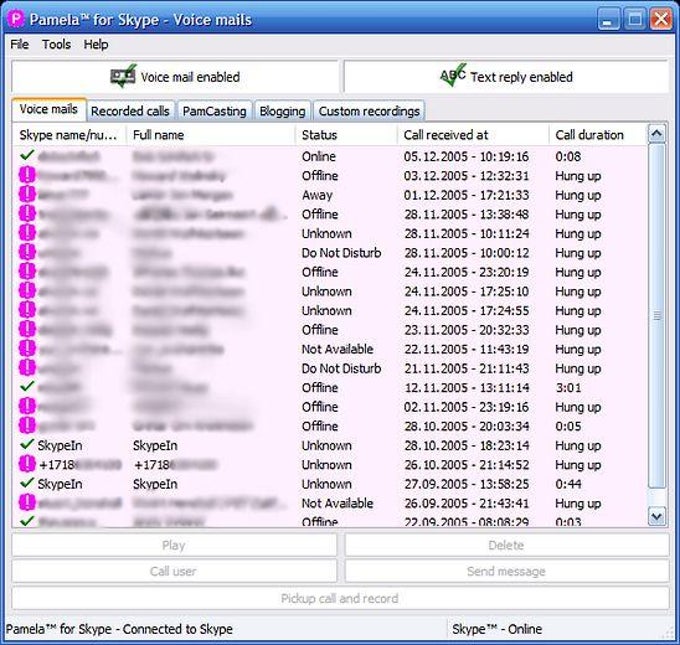The width and height of the screenshot is (680, 645).
Task: Click the Delete button
Action: (507, 545)
